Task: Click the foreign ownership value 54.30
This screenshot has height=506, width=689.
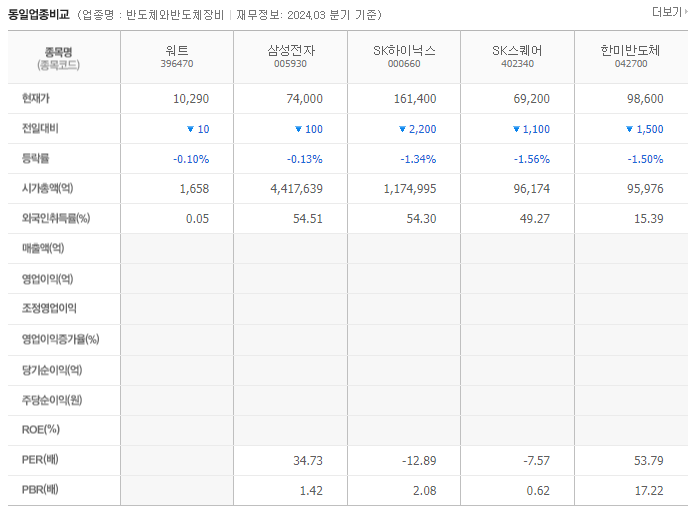Action: tap(421, 219)
